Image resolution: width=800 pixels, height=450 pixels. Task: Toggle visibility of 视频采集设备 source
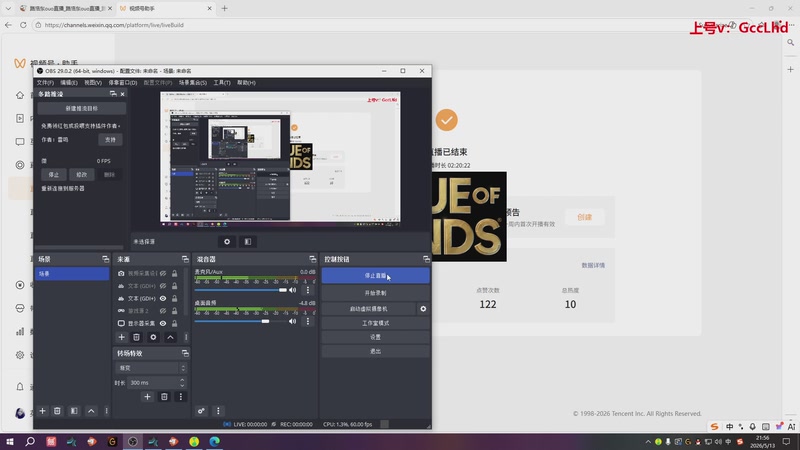pos(163,273)
